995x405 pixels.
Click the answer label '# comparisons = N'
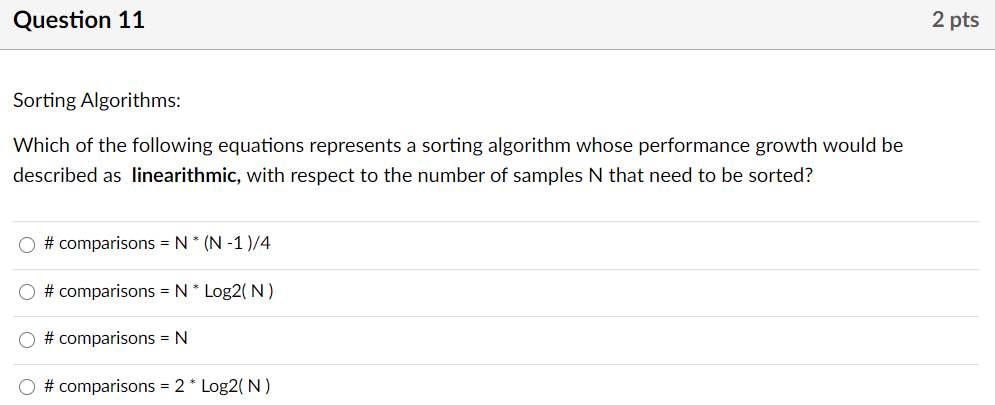tap(116, 338)
